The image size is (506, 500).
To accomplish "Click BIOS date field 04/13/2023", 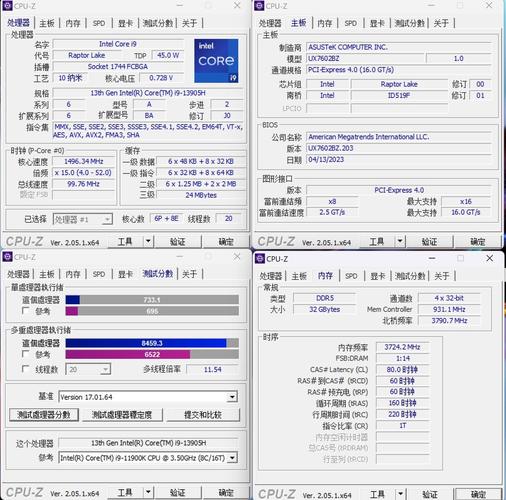I will (x=399, y=160).
